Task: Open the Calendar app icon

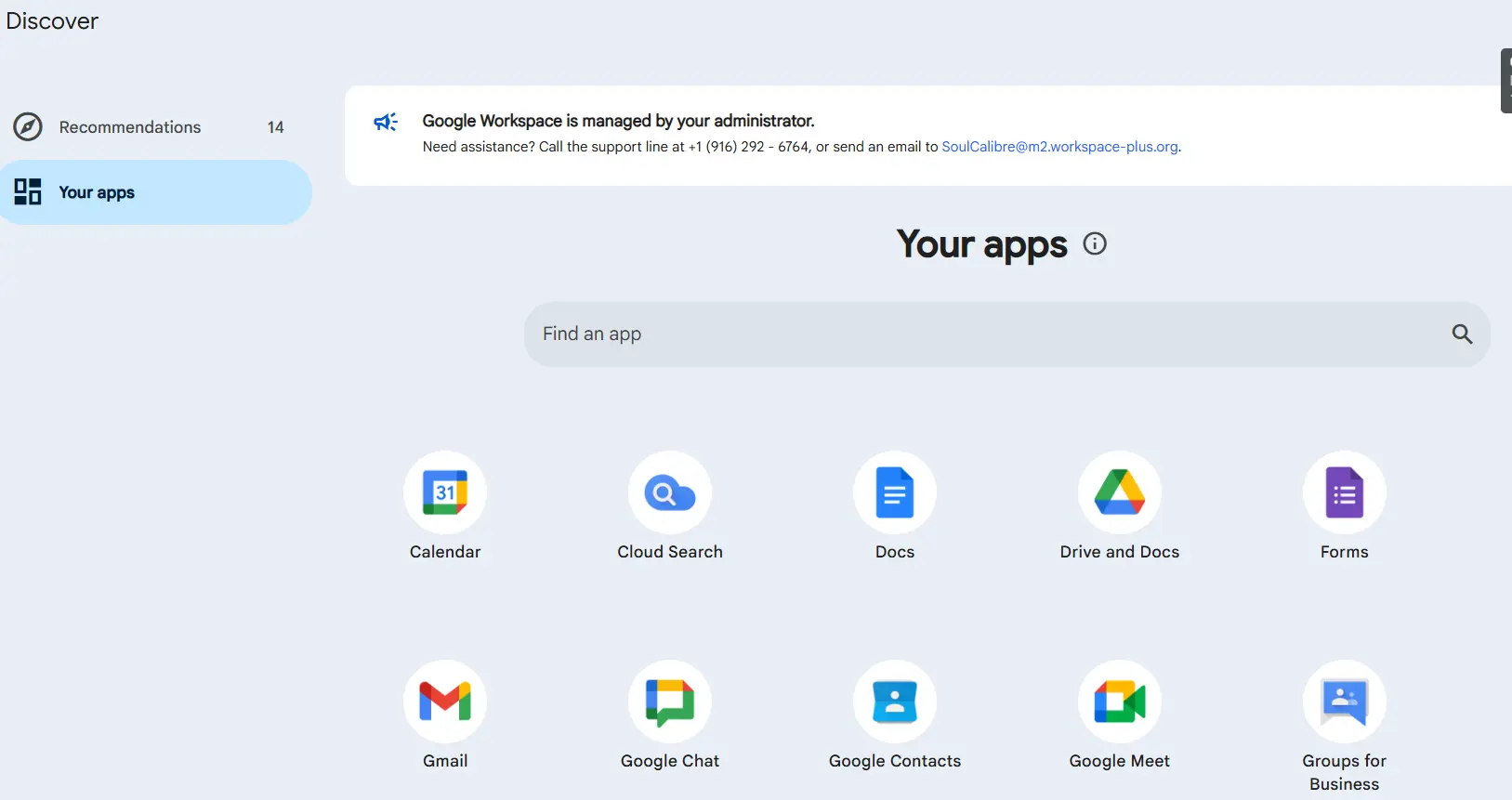Action: coord(445,492)
